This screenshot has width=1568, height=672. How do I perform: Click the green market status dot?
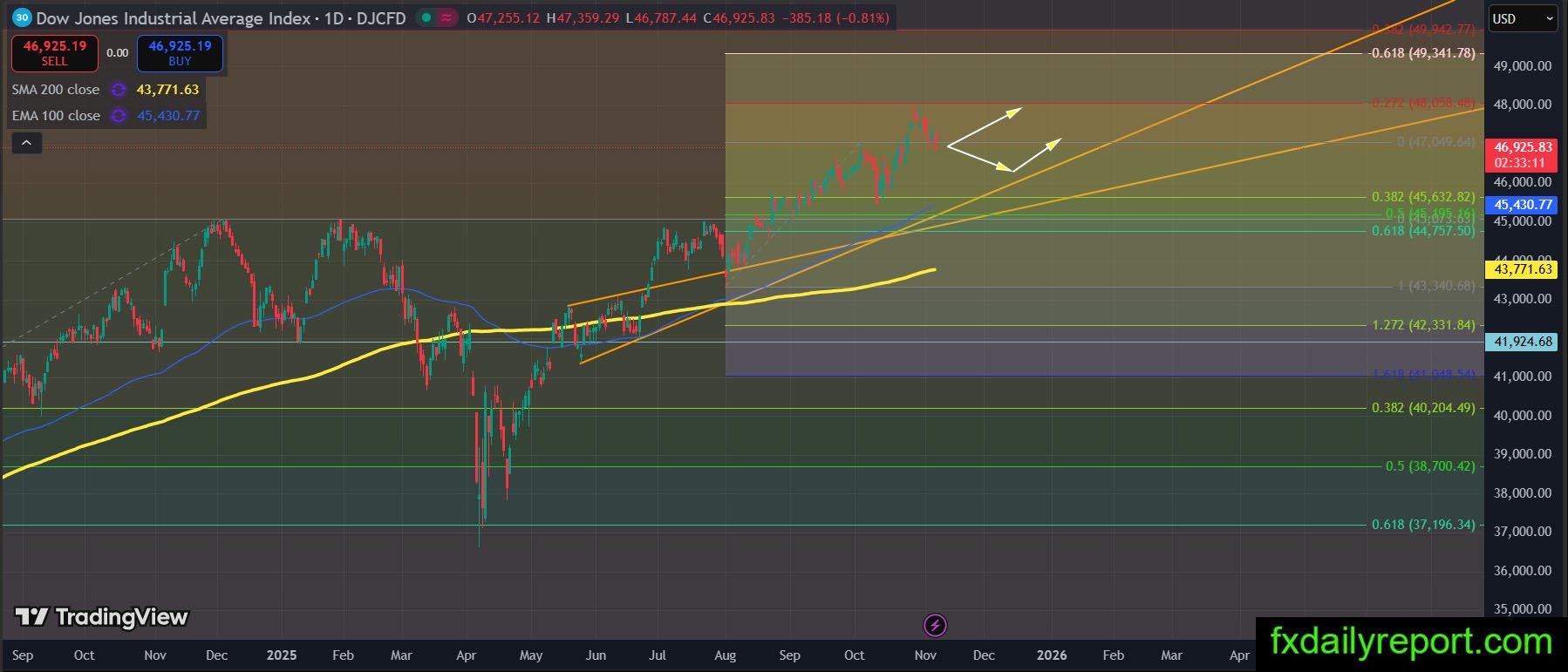[x=425, y=17]
